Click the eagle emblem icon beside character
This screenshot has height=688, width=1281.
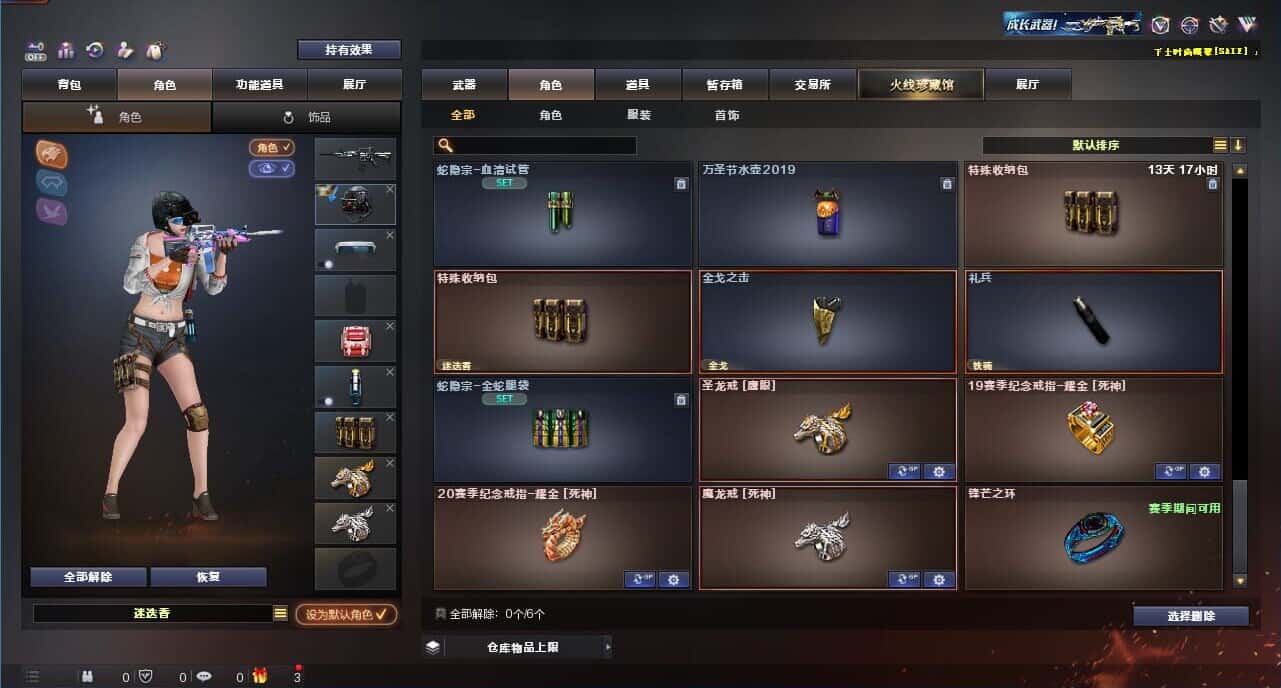pyautogui.click(x=52, y=153)
